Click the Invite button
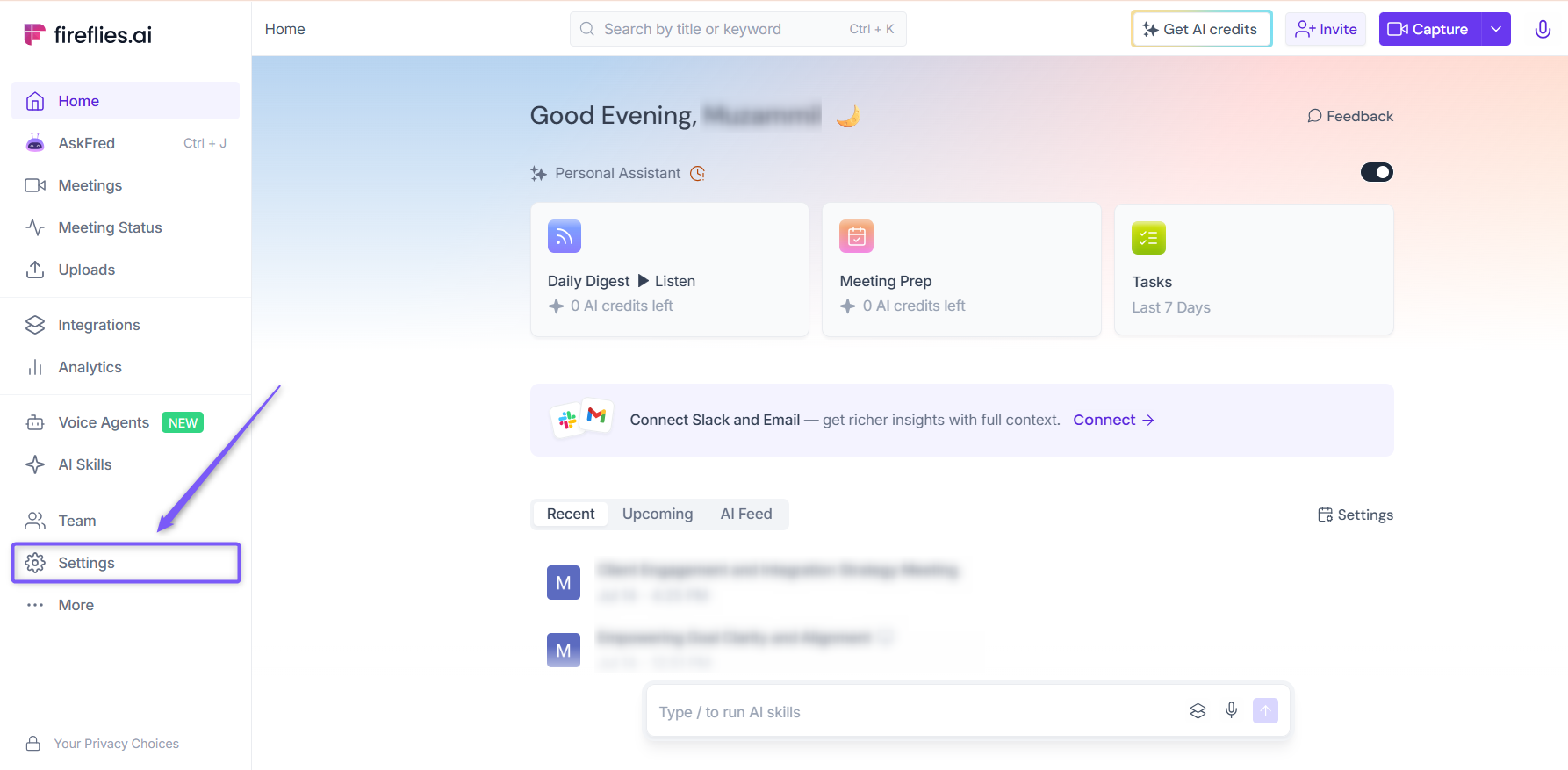This screenshot has height=770, width=1568. [x=1326, y=29]
